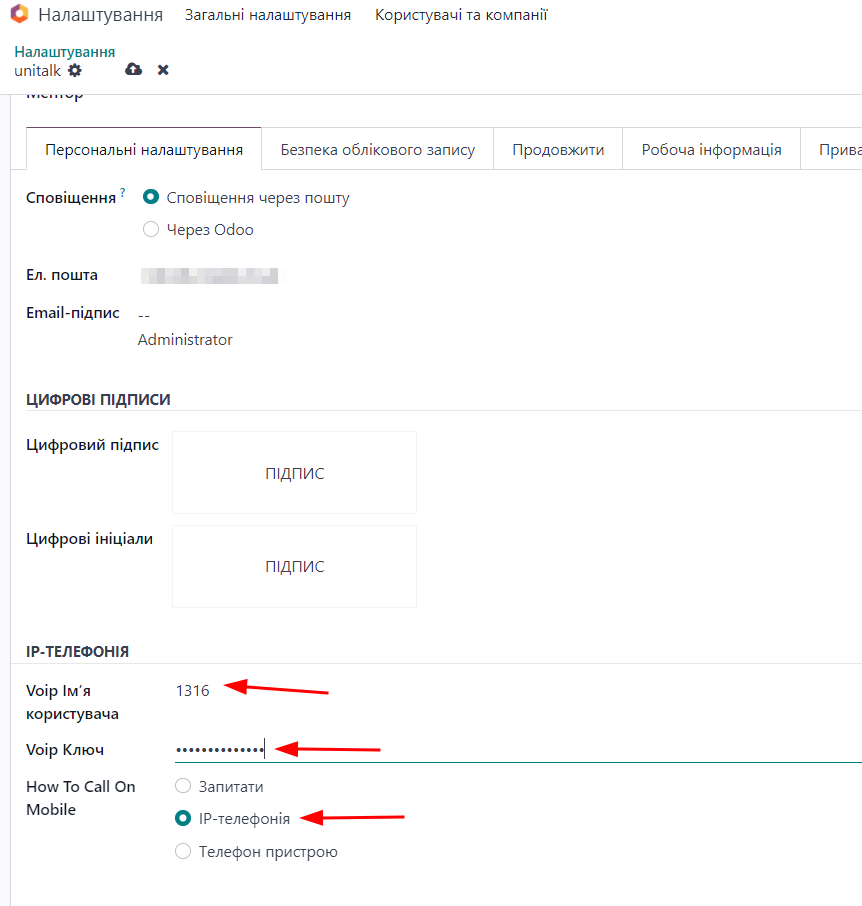Open the gear actions menu beside unitalk

click(75, 70)
